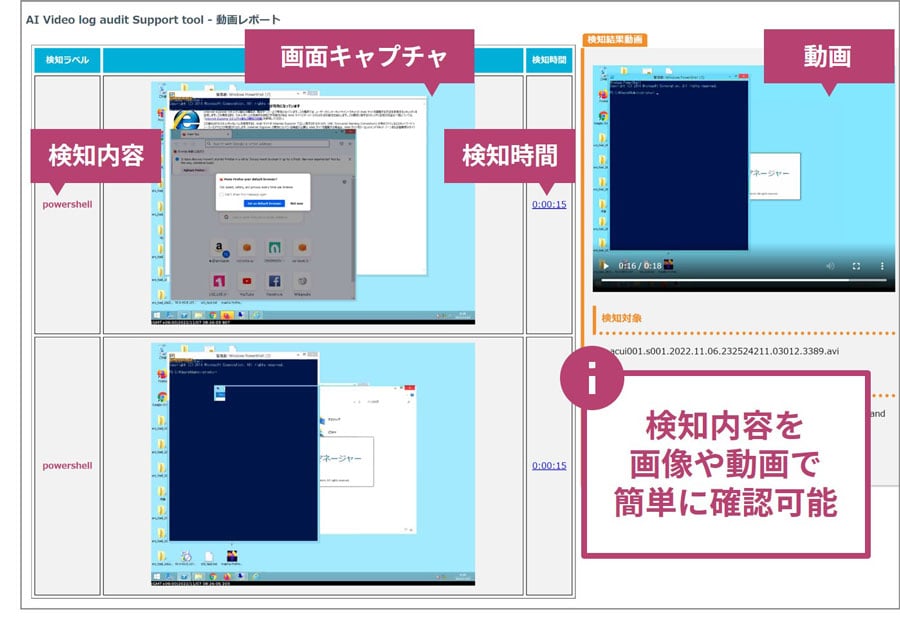
Task: Enter fullscreen mode on the video player
Action: (856, 266)
